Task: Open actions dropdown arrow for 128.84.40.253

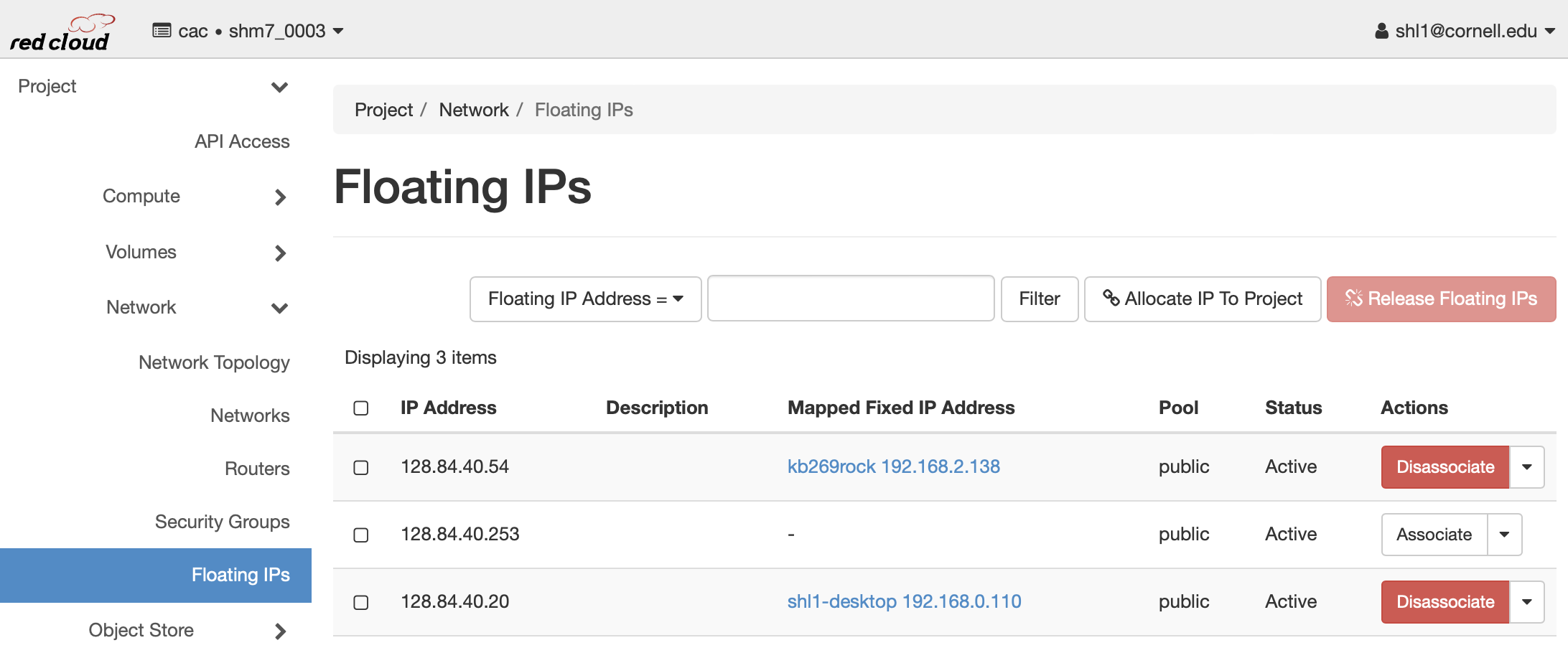Action: 1505,535
